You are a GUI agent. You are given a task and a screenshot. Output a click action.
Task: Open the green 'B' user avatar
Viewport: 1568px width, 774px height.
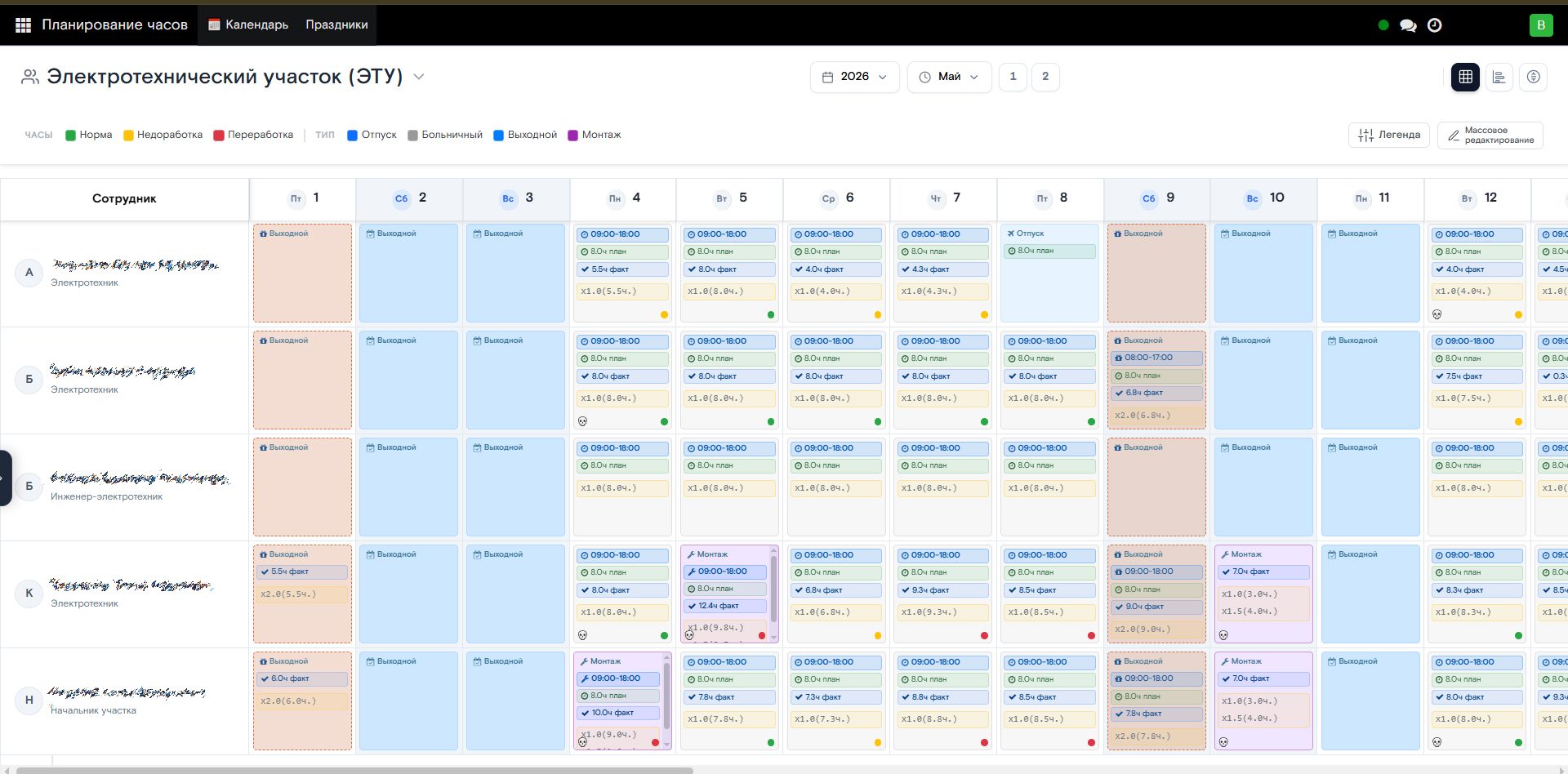[1541, 25]
